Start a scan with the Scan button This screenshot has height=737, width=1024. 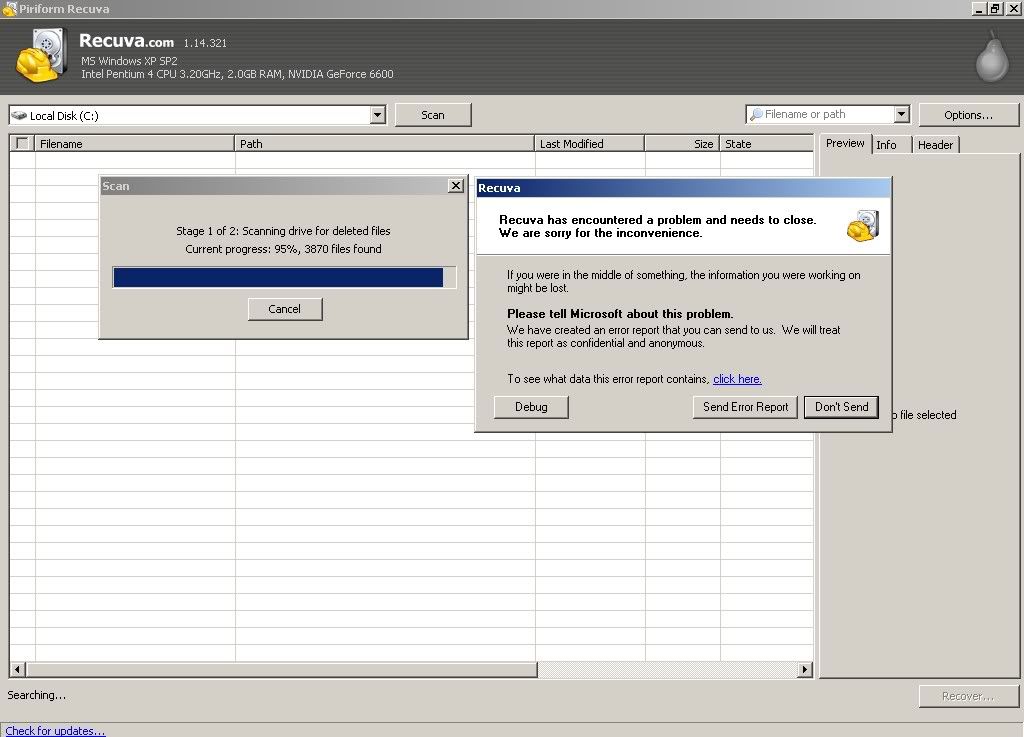pos(433,115)
